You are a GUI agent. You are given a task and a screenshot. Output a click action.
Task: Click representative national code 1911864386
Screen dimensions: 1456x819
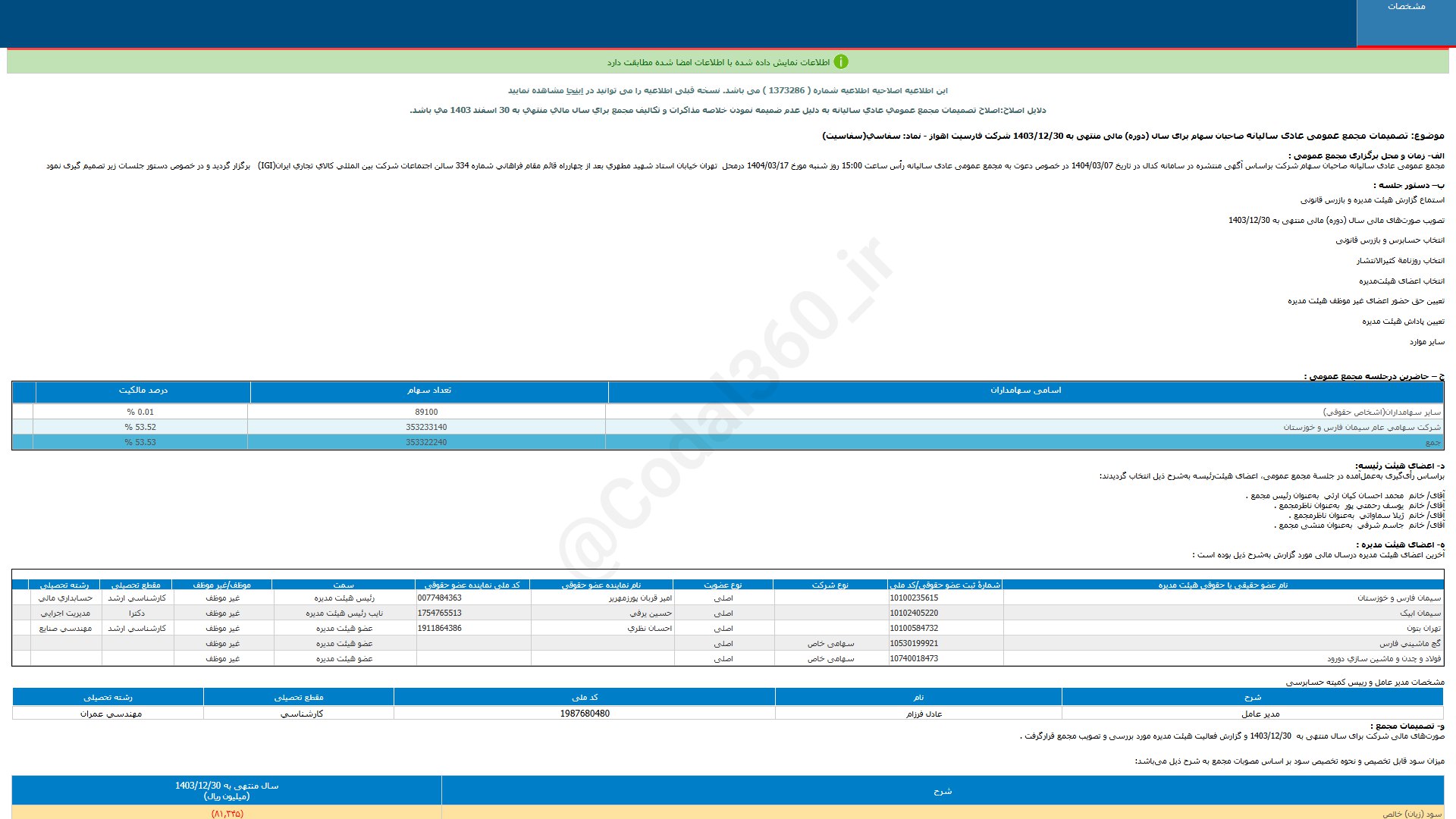tap(439, 628)
